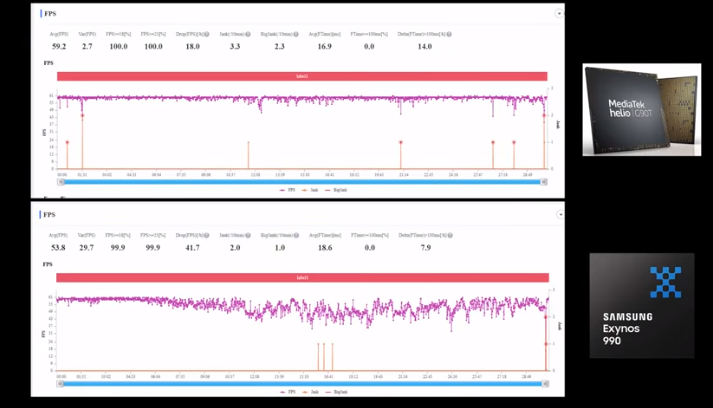
Task: Click the Jank help icon in the bottom panel
Action: click(249, 235)
